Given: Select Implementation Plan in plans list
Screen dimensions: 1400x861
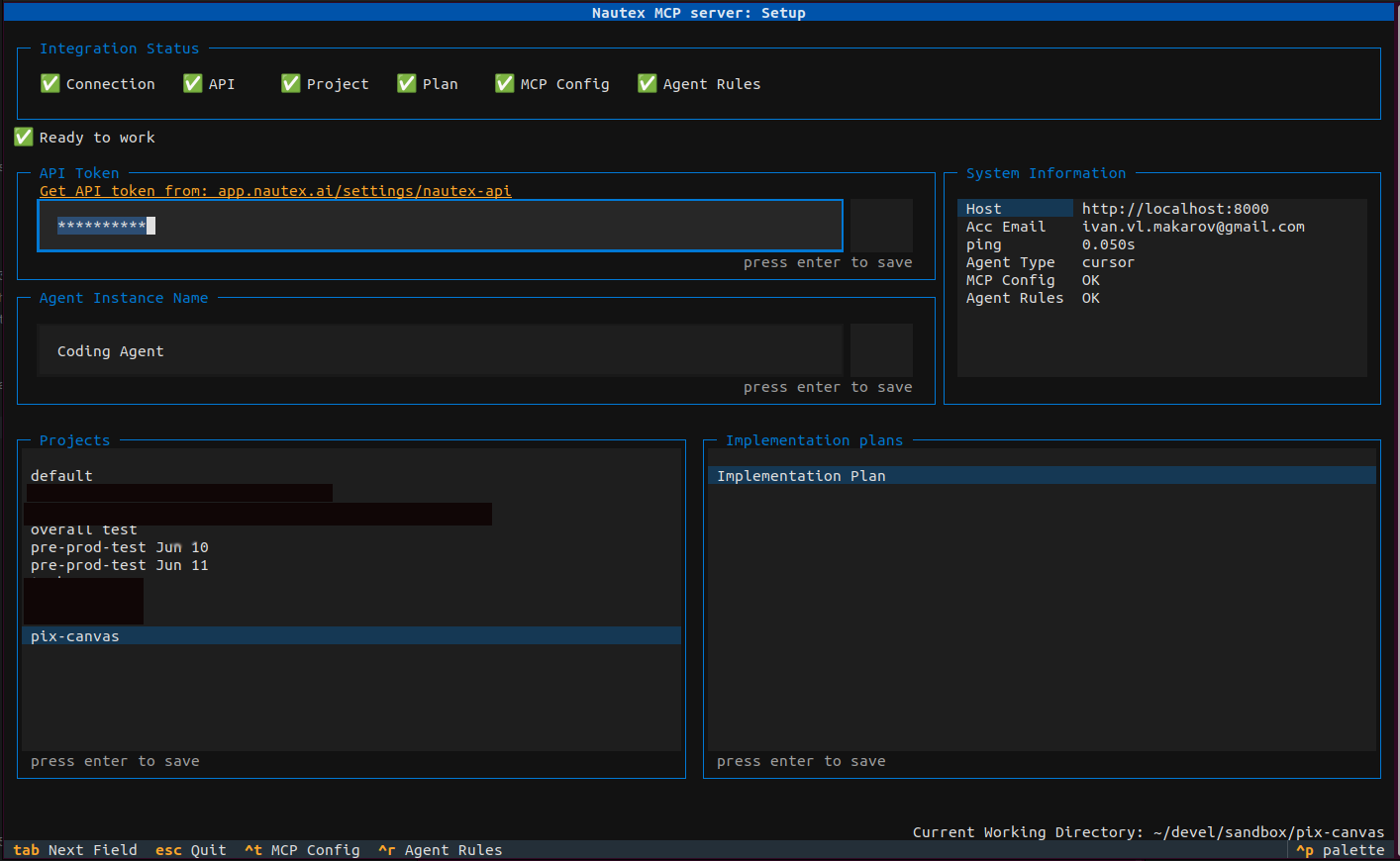Looking at the screenshot, I should 801,476.
